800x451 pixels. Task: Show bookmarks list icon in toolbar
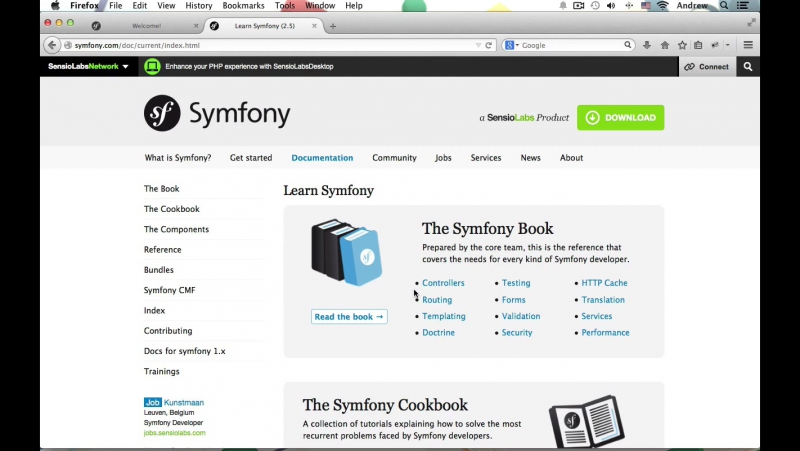pos(698,45)
